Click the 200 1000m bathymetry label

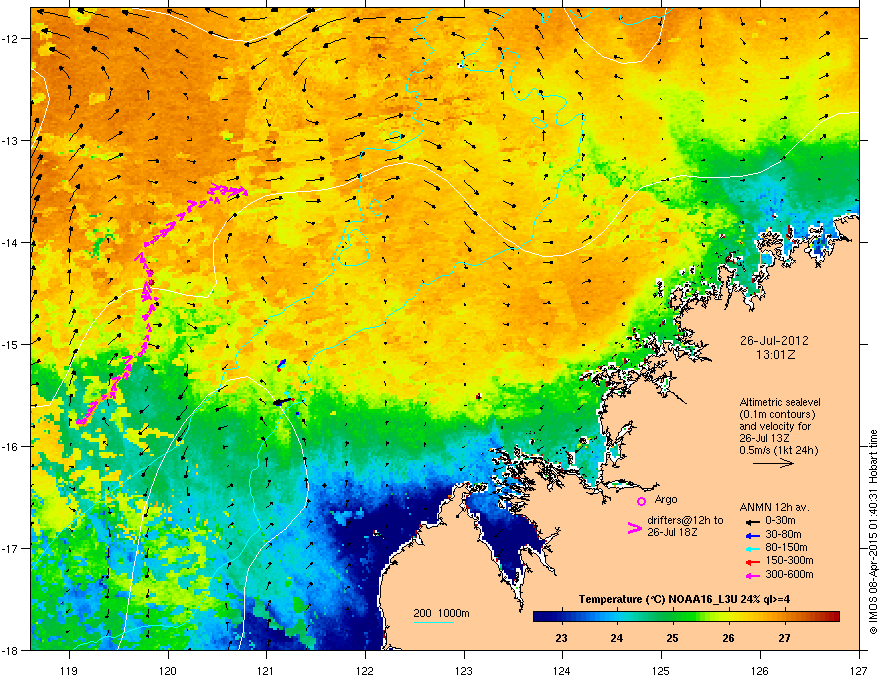pos(441,613)
